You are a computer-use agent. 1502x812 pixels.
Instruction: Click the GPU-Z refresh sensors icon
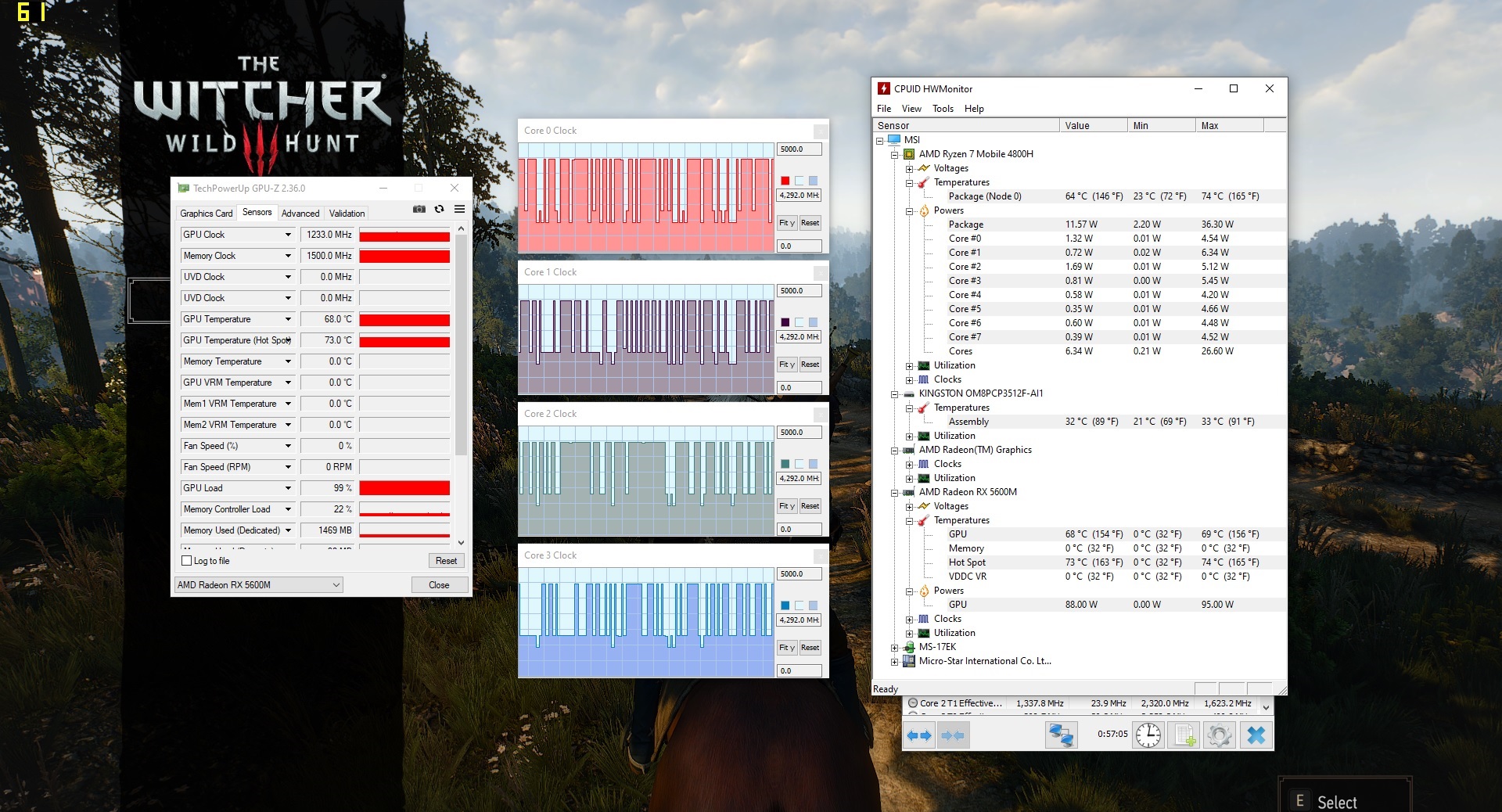(x=440, y=210)
